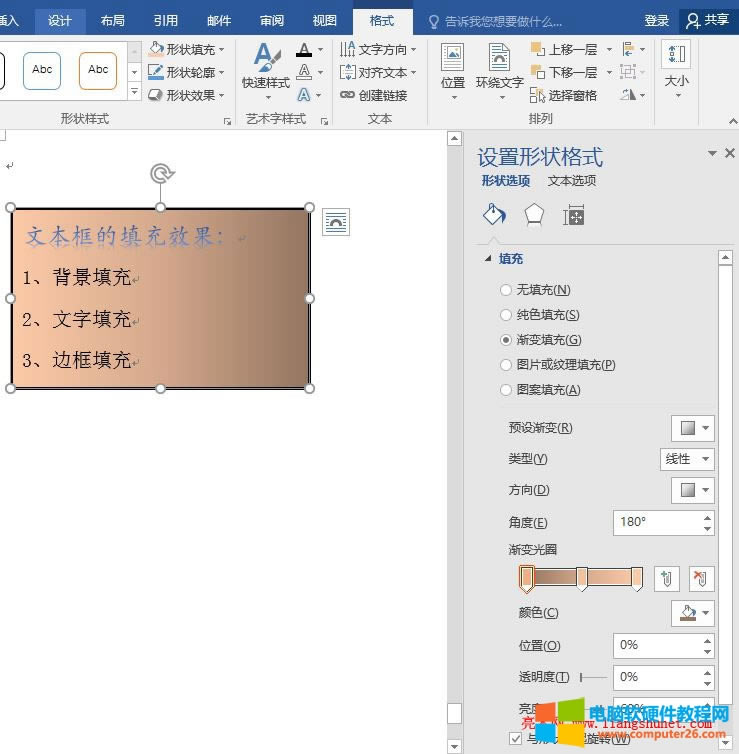Select the Solid fill radio option
The height and width of the screenshot is (754, 739).
pos(506,315)
